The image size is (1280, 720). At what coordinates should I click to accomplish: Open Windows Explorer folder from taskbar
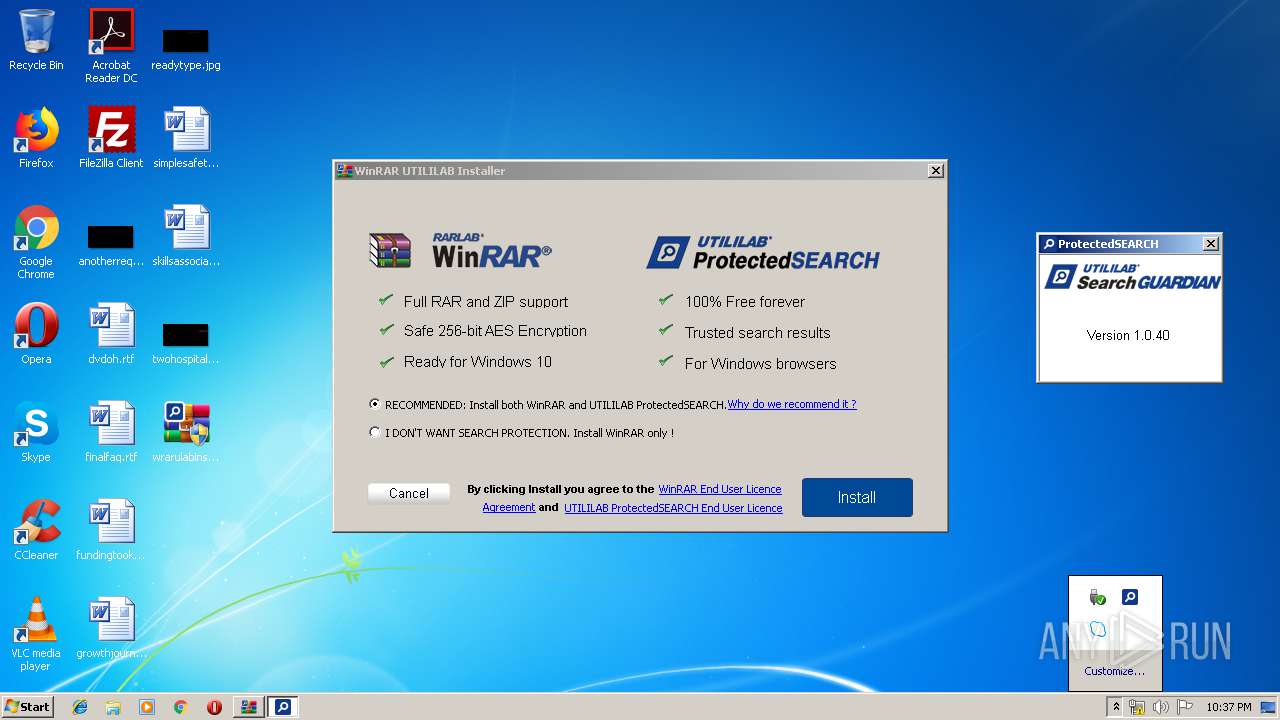tap(113, 707)
